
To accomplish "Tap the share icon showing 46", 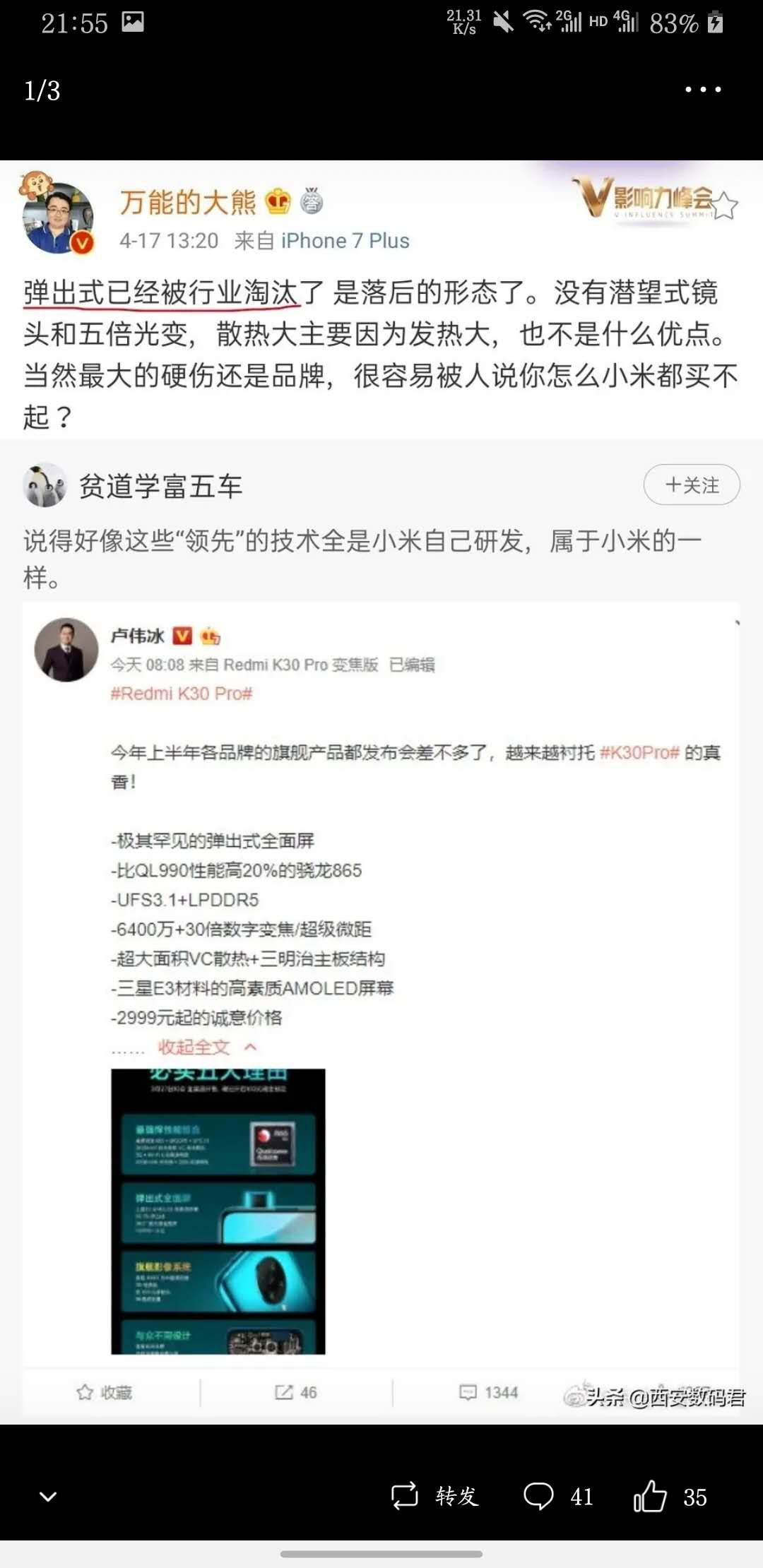I will pos(284,1392).
